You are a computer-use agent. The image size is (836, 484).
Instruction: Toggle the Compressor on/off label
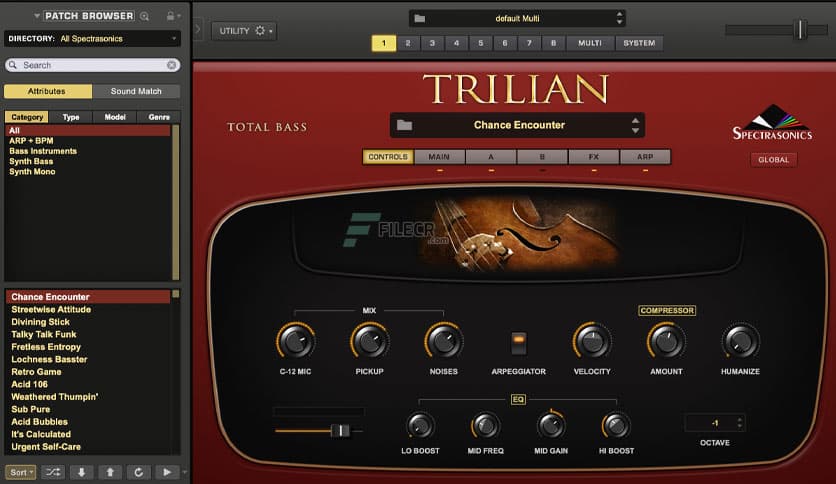point(667,310)
